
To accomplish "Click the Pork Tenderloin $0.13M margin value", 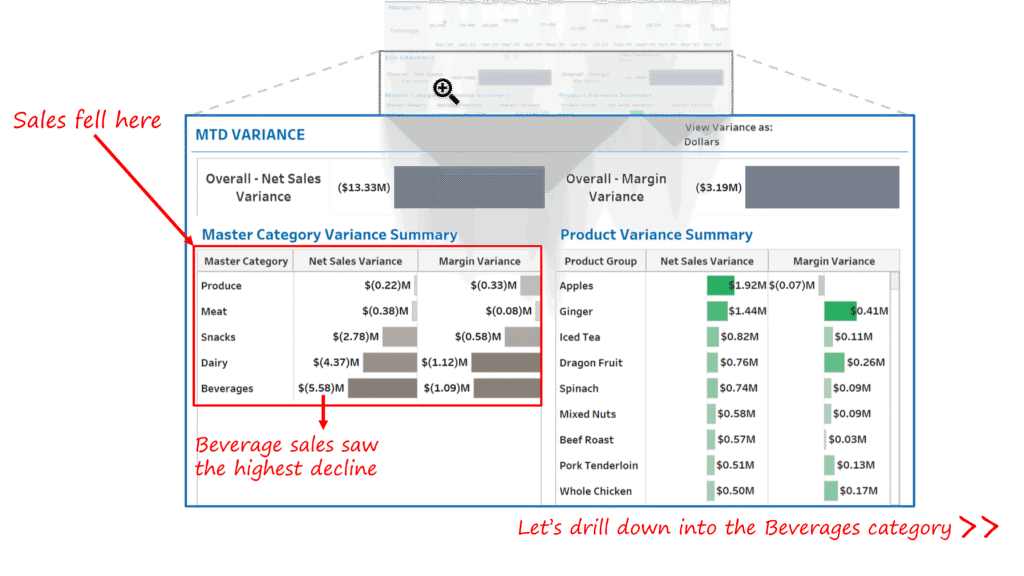I will point(856,465).
